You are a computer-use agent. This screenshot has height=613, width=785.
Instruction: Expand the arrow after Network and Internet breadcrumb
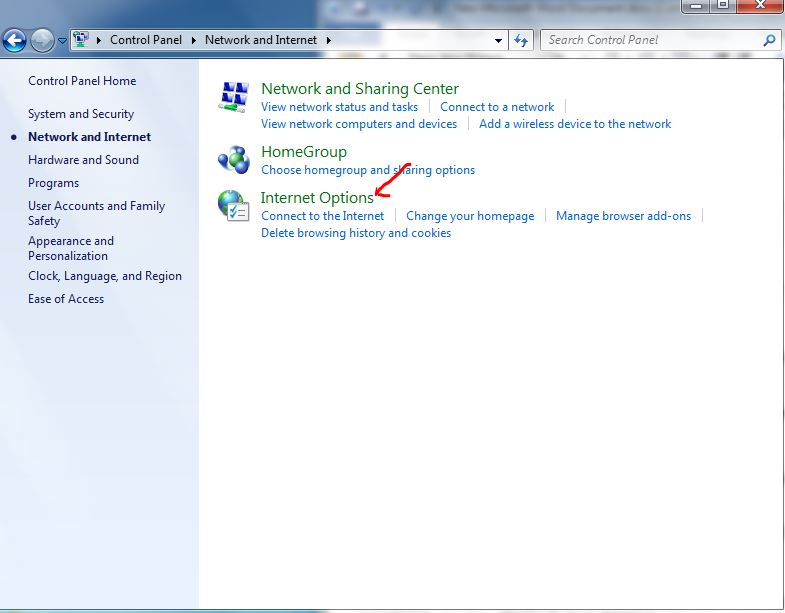[x=328, y=41]
